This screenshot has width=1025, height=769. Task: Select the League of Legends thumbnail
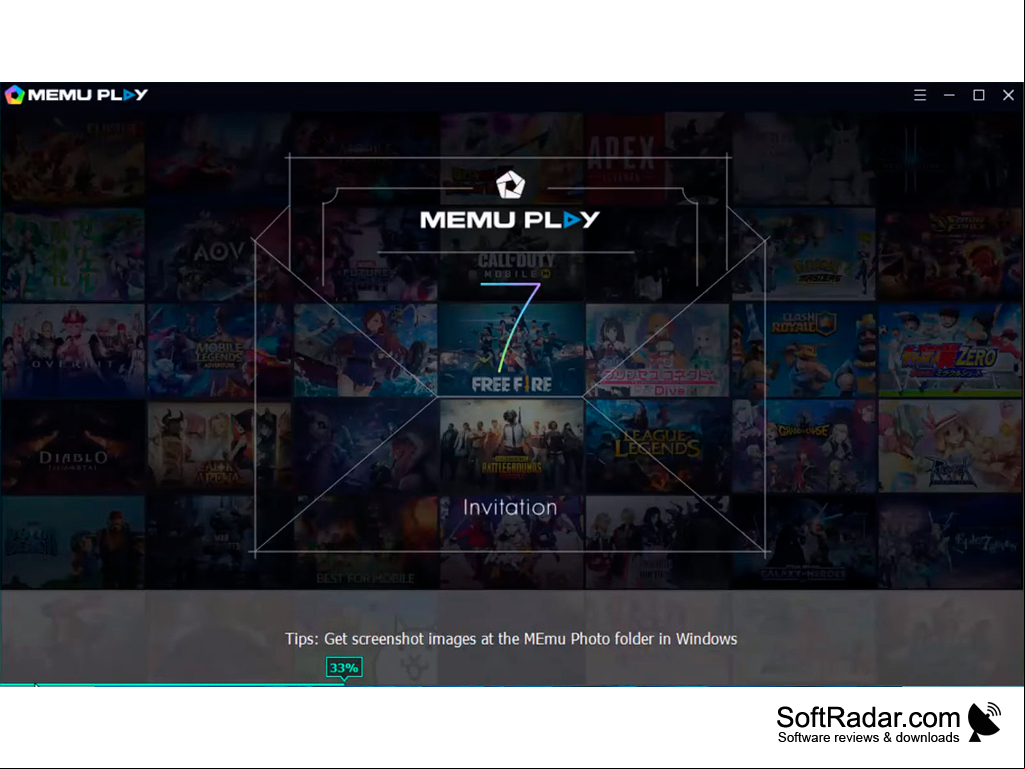pyautogui.click(x=657, y=447)
